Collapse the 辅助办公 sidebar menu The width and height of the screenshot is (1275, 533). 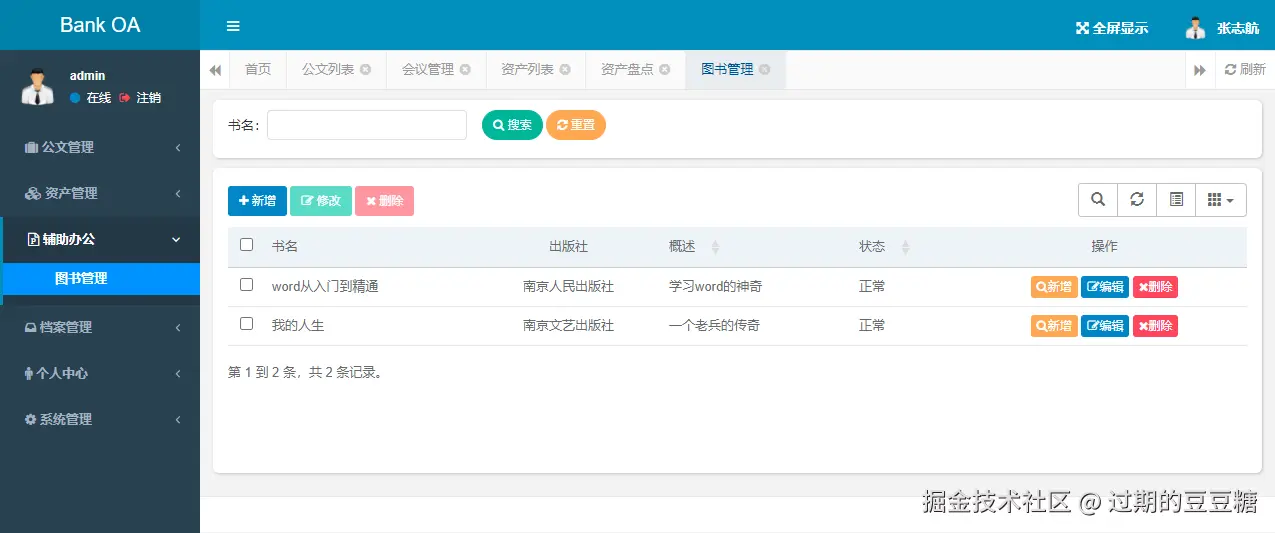point(100,239)
